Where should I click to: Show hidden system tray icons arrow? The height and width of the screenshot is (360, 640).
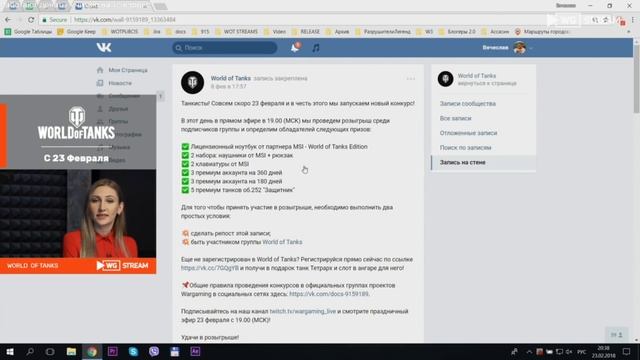[529, 351]
